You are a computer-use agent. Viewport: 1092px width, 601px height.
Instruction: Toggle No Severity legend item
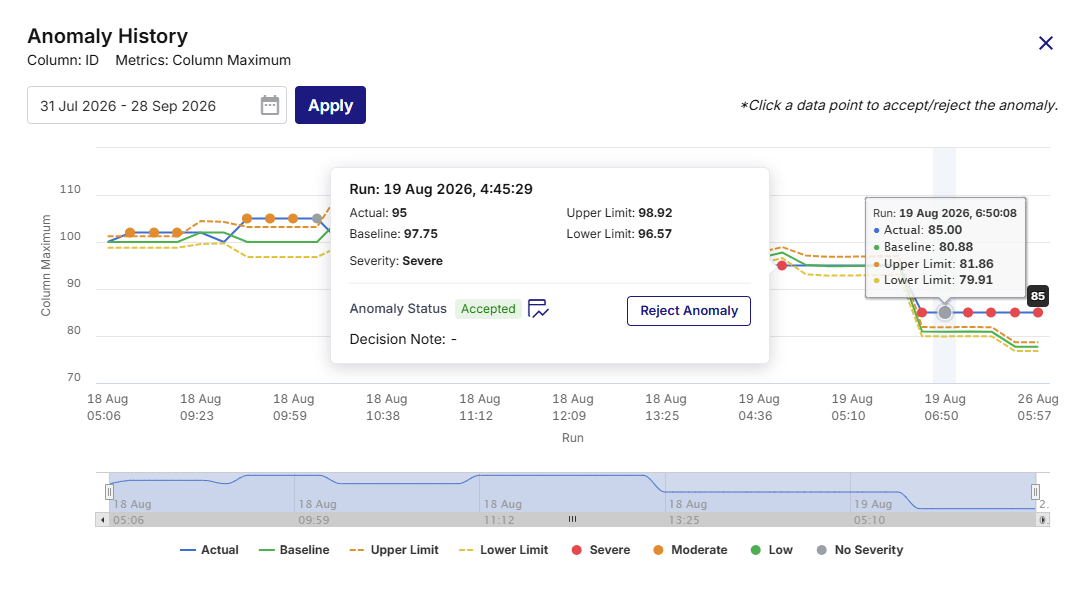click(x=859, y=549)
